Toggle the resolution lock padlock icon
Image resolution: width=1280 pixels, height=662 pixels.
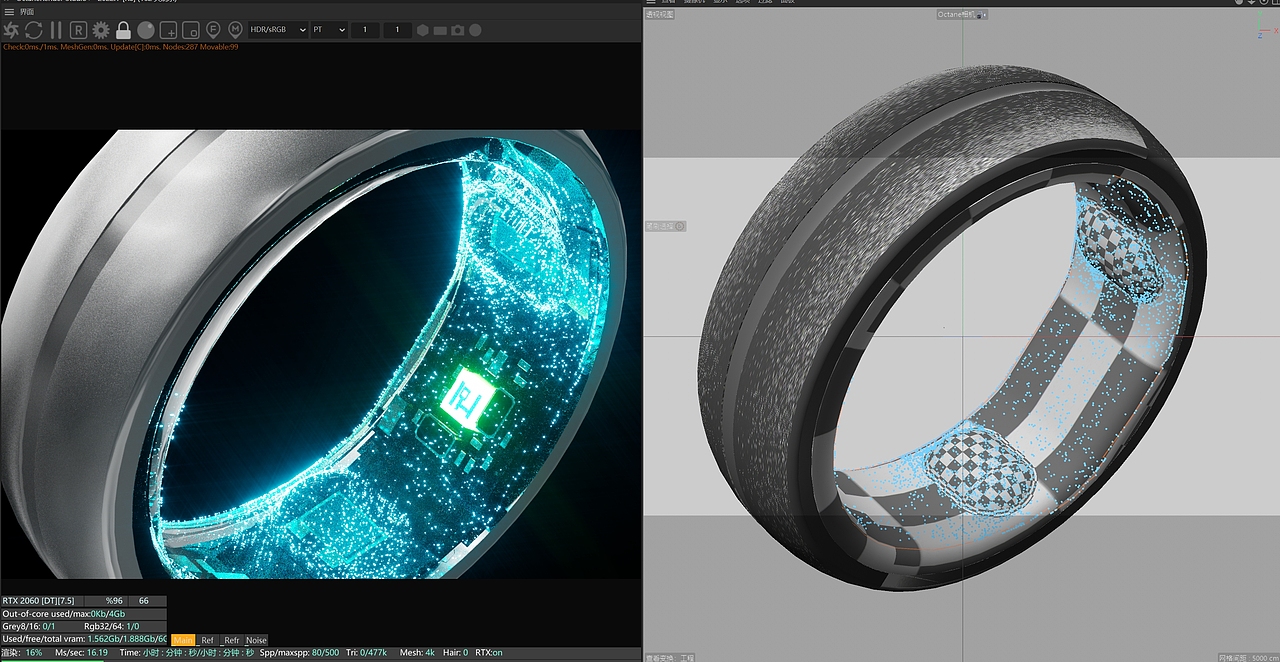click(x=123, y=30)
